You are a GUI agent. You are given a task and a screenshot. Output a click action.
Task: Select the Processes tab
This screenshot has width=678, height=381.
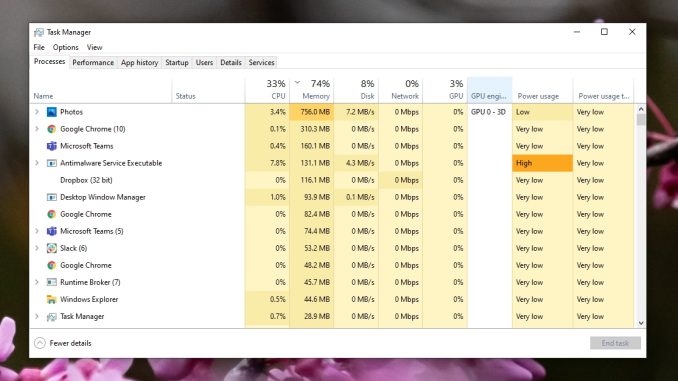49,62
